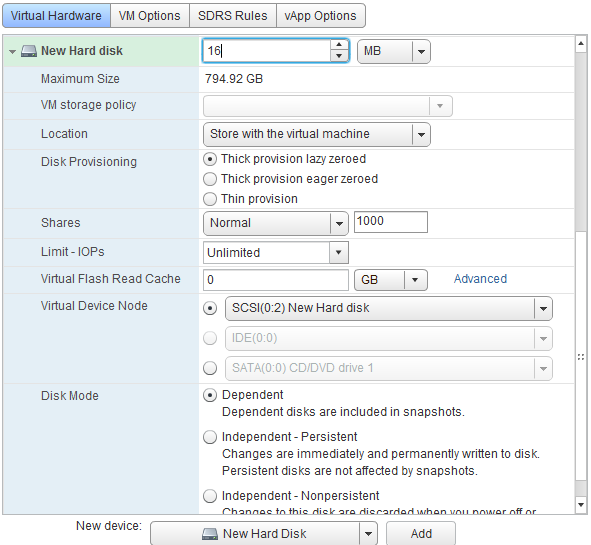Screen dimensions: 591x545
Task: Switch to the VM Options tab
Action: pos(150,16)
